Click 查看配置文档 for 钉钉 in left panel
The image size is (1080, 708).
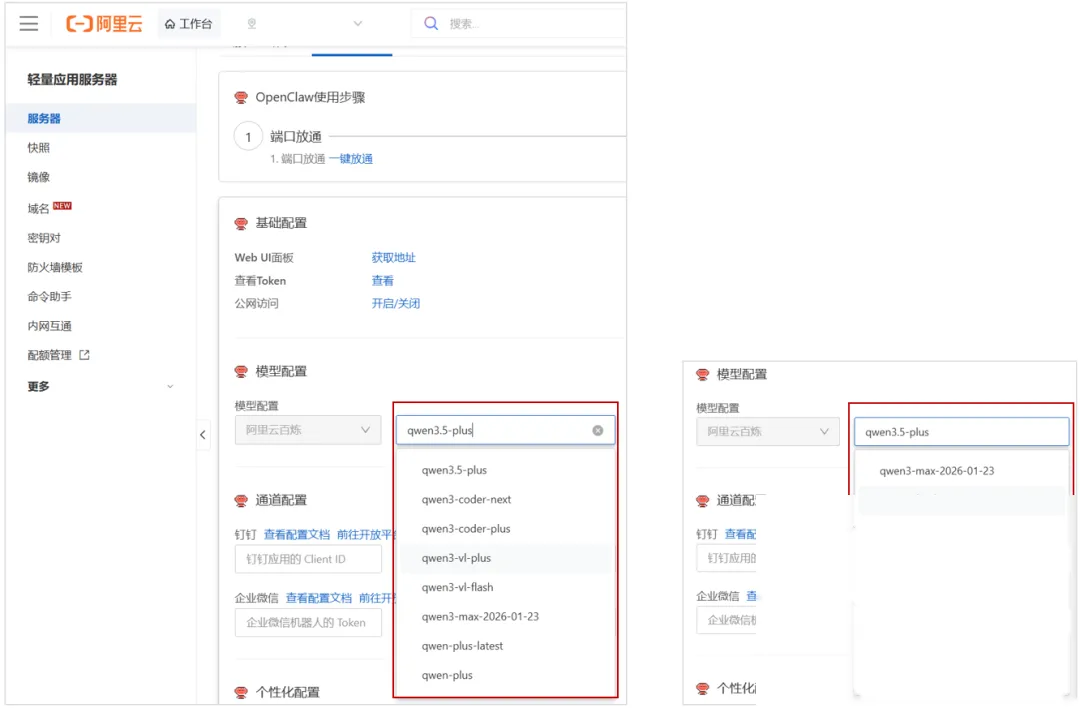point(297,534)
